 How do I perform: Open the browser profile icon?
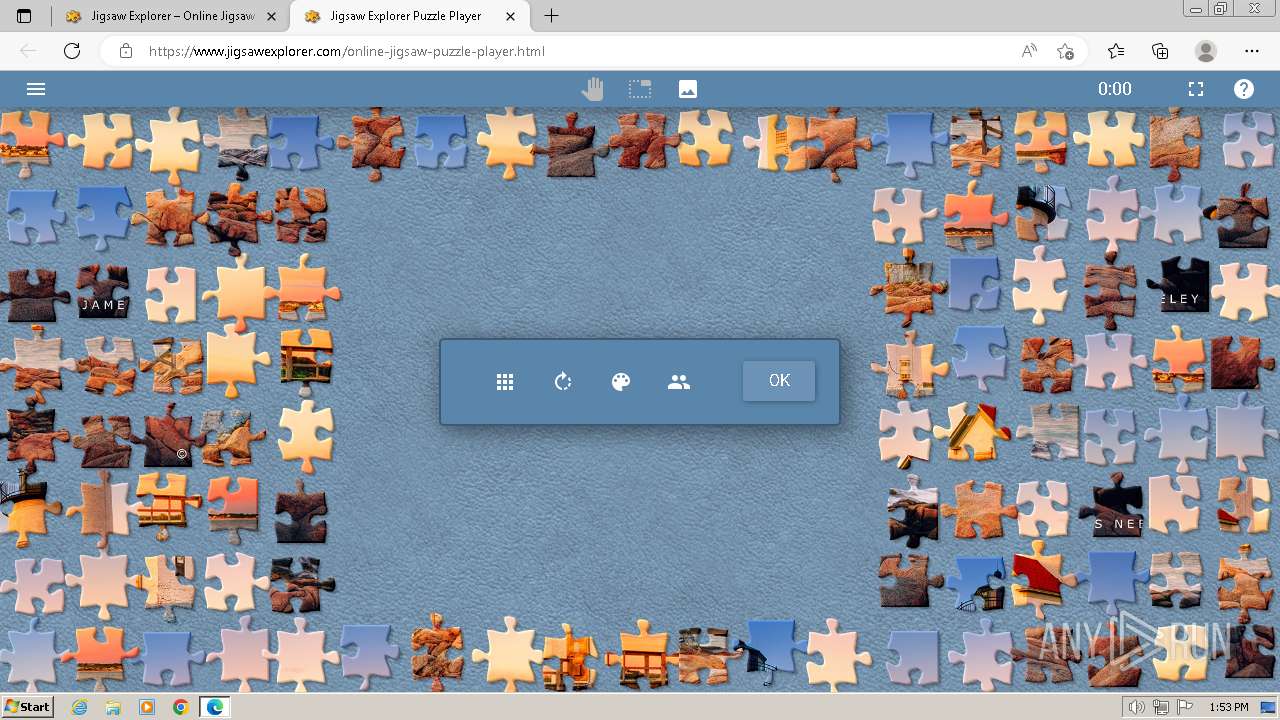tap(1206, 51)
